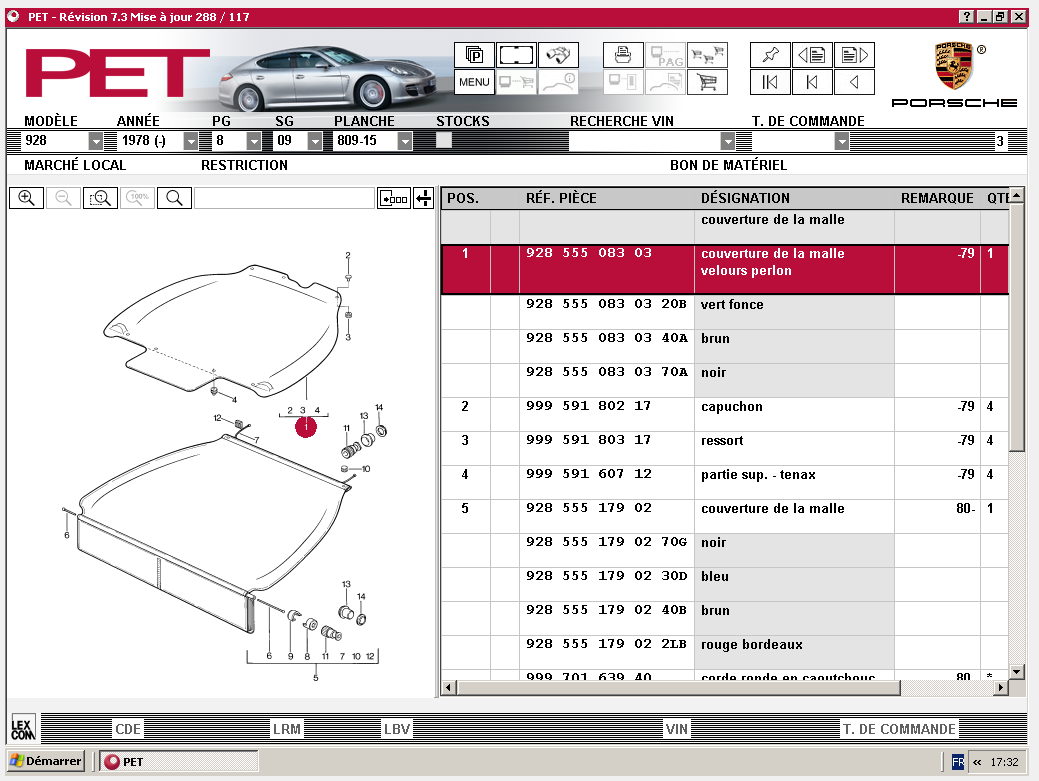Click the MENU button

pyautogui.click(x=474, y=82)
